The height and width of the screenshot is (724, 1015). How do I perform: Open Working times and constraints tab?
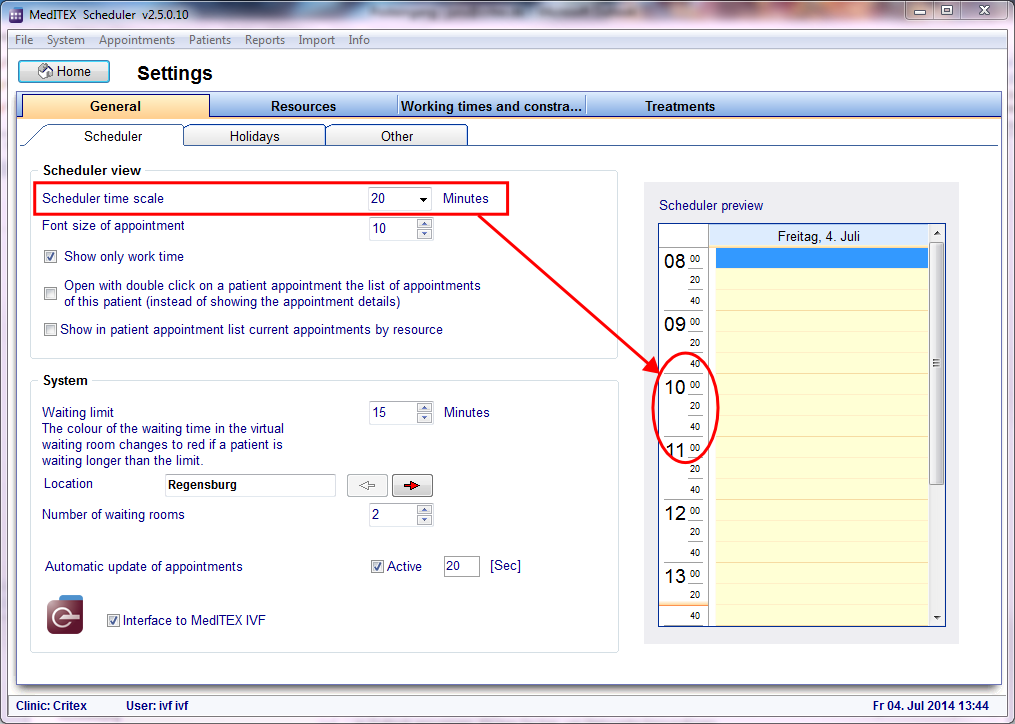point(491,106)
